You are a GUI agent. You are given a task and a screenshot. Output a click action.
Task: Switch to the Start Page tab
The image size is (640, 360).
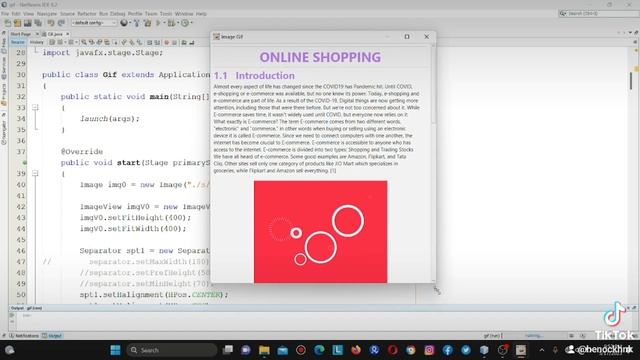(21, 34)
